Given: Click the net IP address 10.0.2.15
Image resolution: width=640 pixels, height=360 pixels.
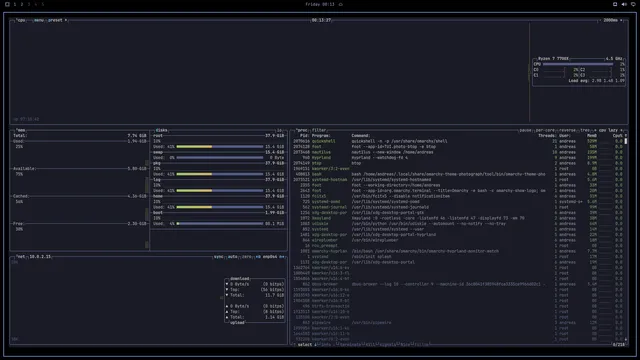Looking at the screenshot, I should click(x=40, y=257).
